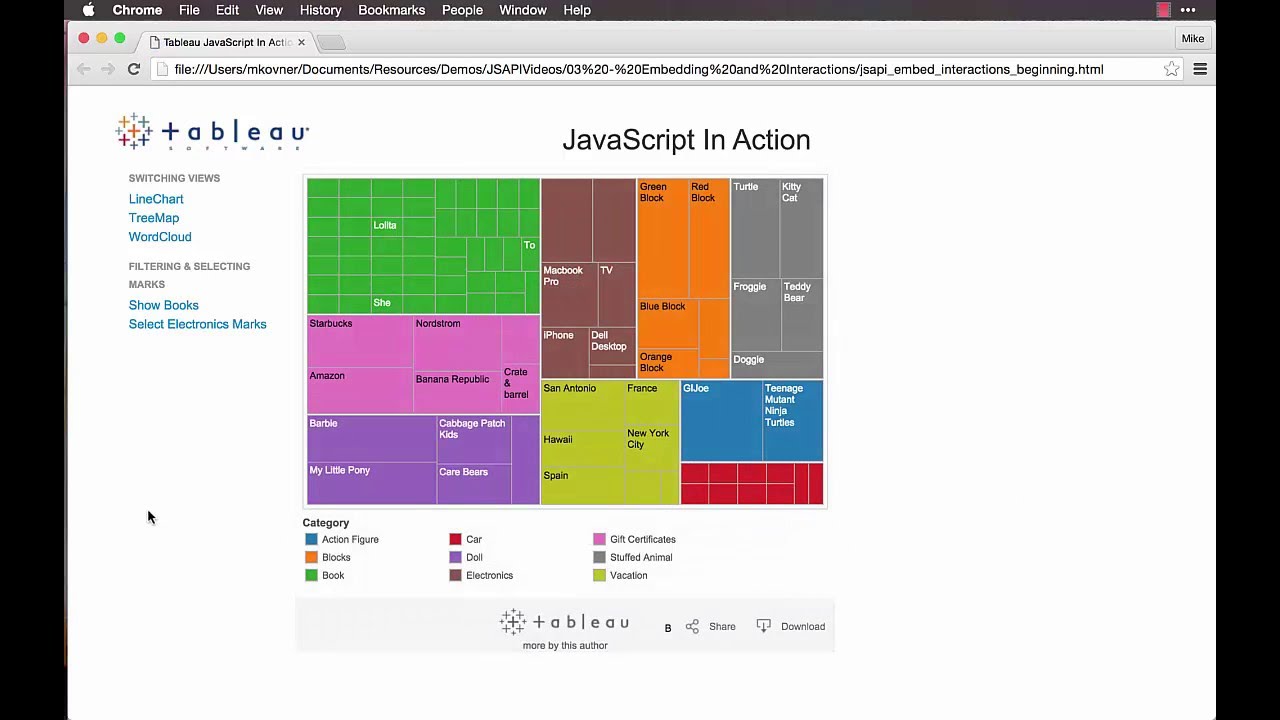Viewport: 1280px width, 720px height.
Task: Reload the page with refresh icon
Action: [x=133, y=69]
